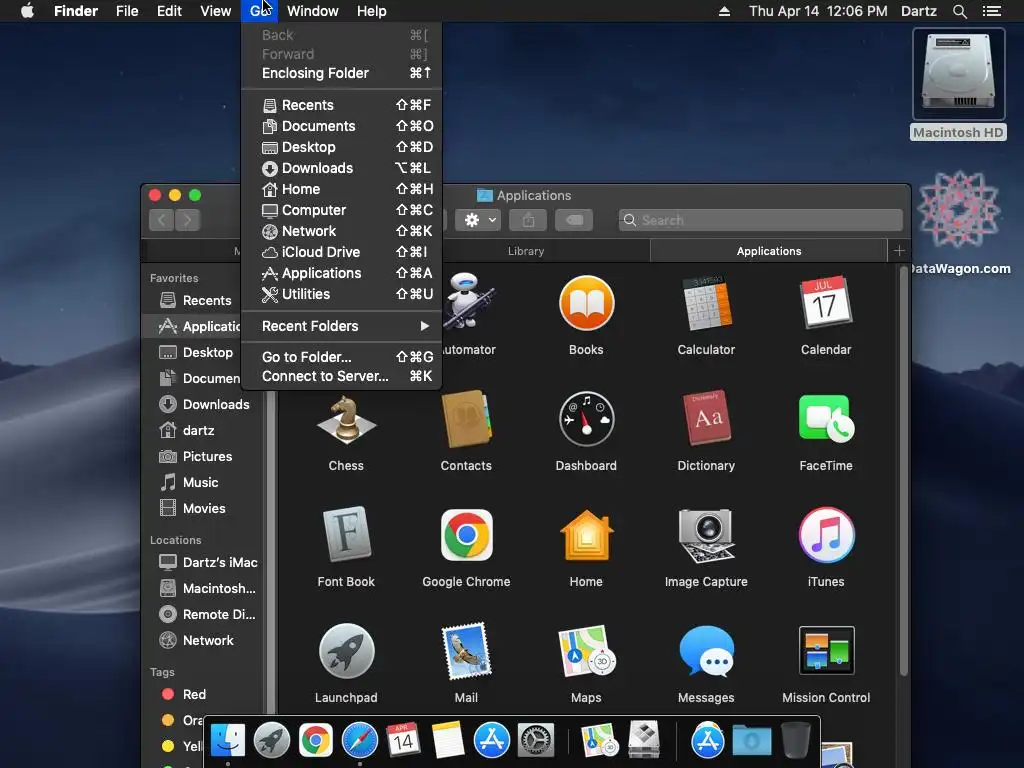The height and width of the screenshot is (768, 1024).
Task: Select Dartz's iMac in Locations
Action: click(x=208, y=562)
